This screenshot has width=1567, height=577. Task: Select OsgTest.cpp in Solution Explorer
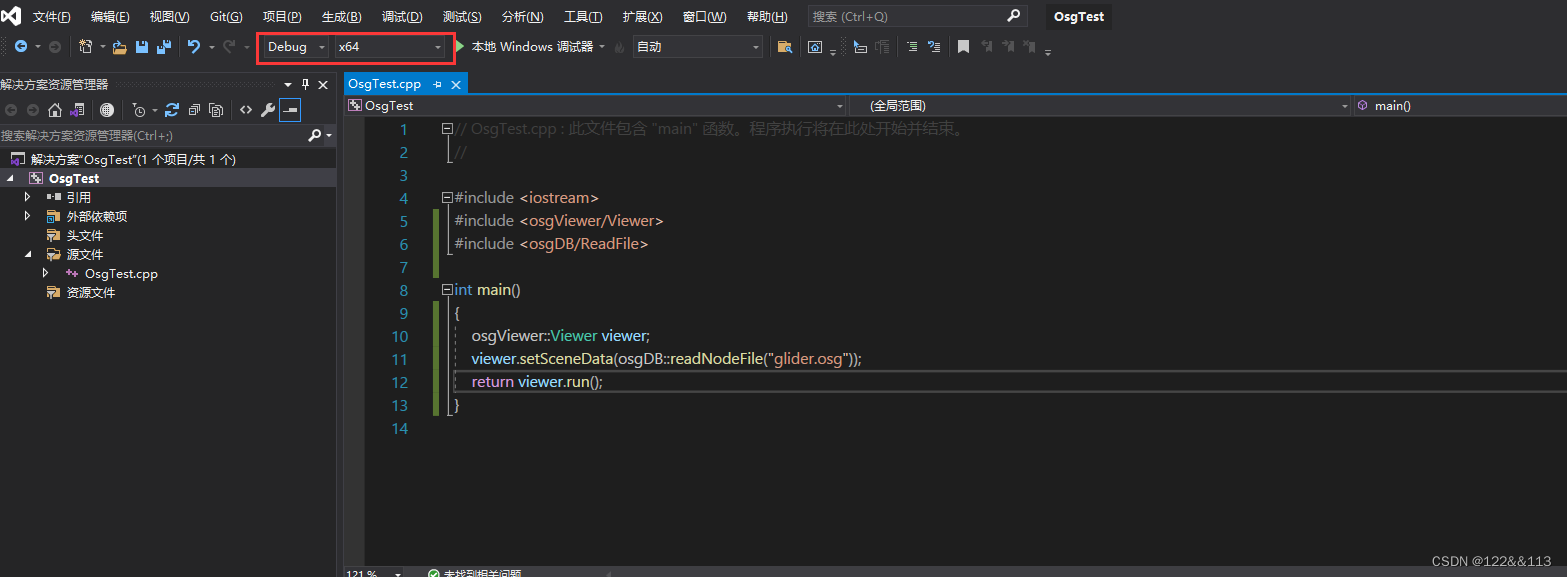(x=121, y=273)
